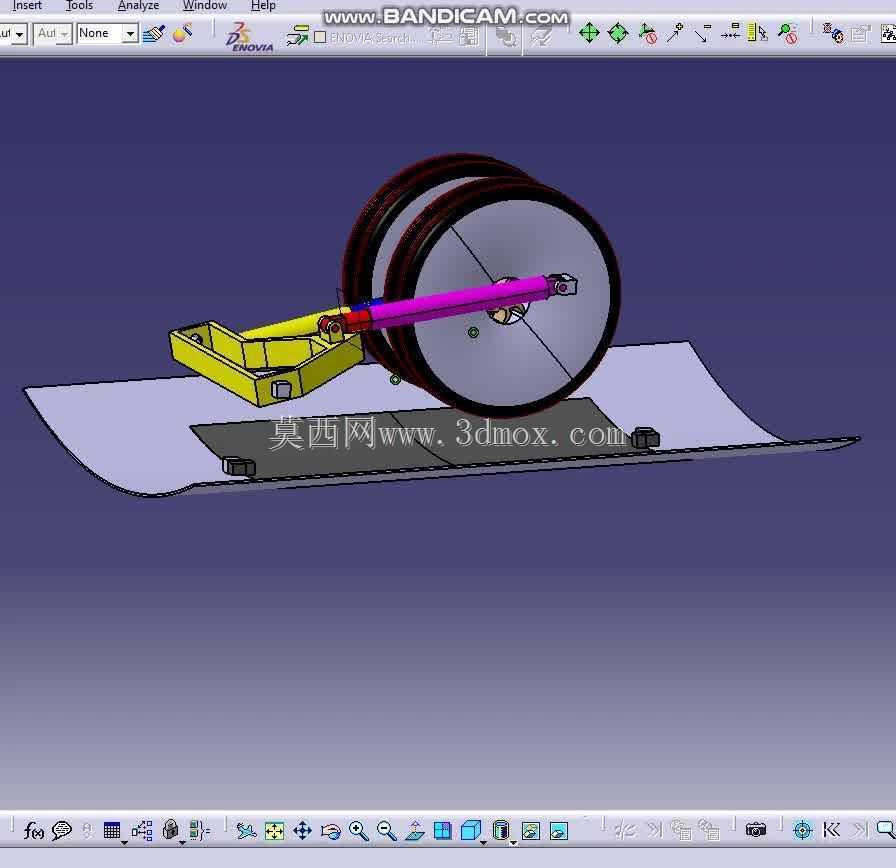The image size is (896, 868).
Task: Open the Formula f(x) tool
Action: point(34,830)
